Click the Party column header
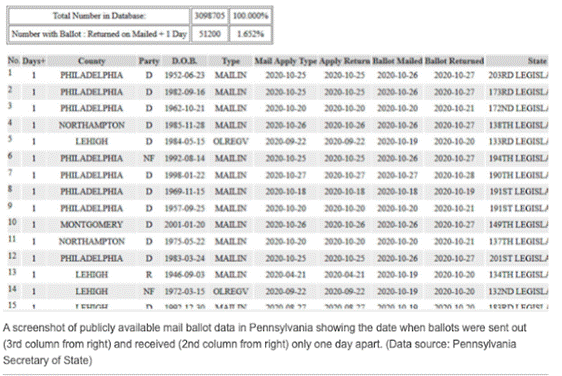 point(149,61)
